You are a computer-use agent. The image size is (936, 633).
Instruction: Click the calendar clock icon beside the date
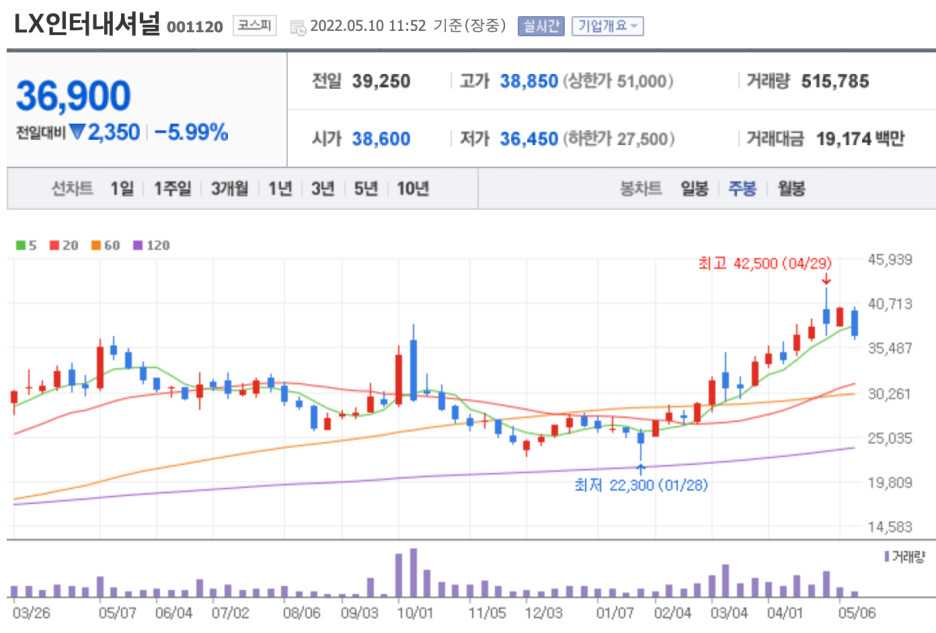[x=298, y=27]
